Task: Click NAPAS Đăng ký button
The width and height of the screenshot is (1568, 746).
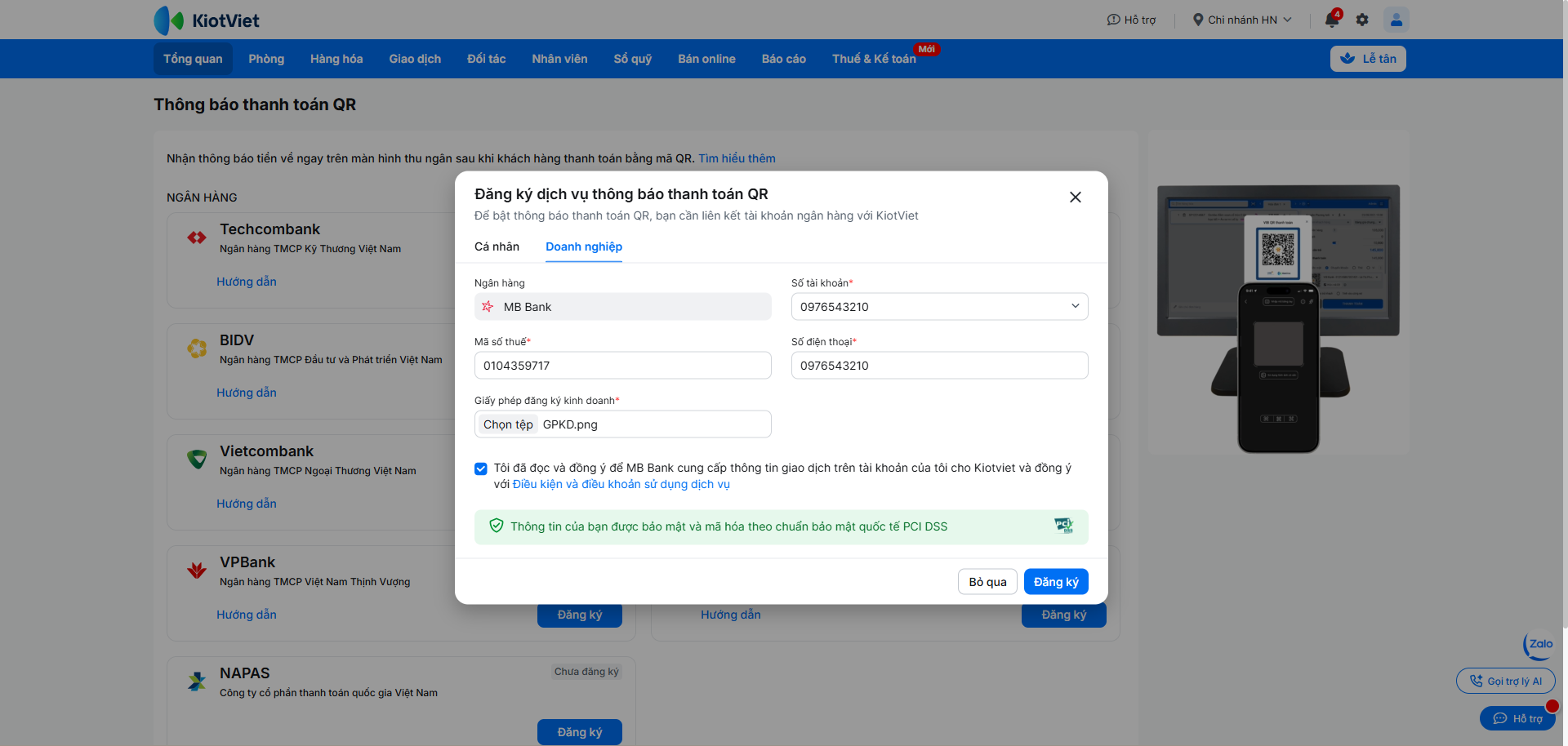Action: tap(580, 732)
